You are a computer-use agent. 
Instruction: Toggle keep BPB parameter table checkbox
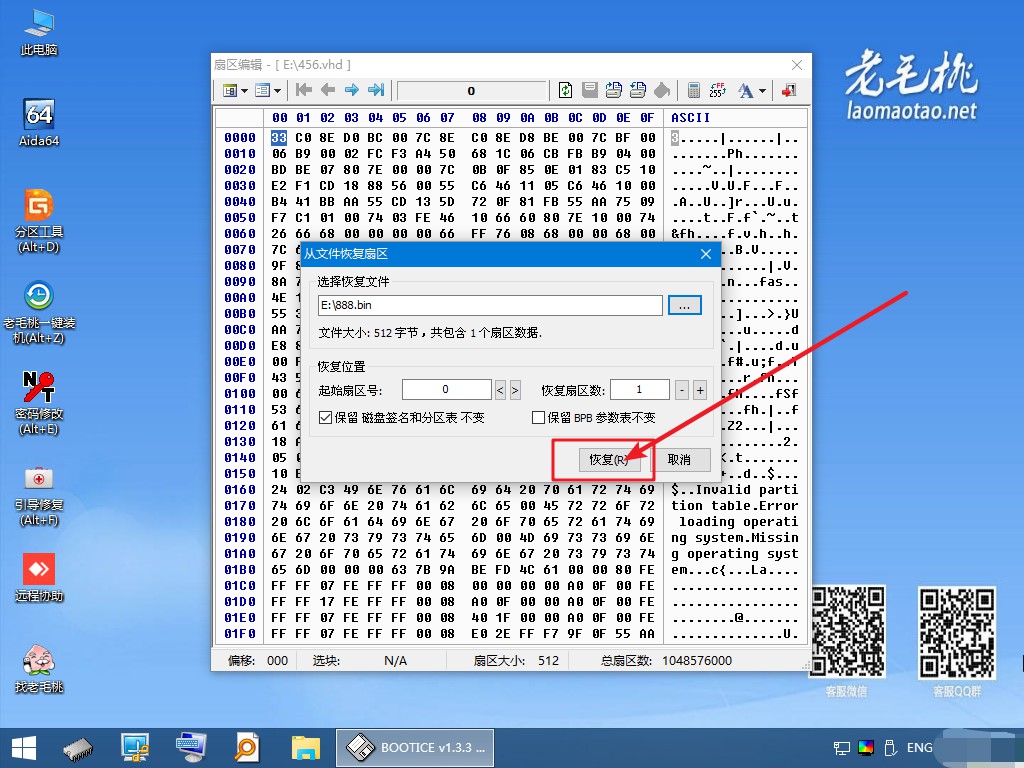tap(538, 417)
